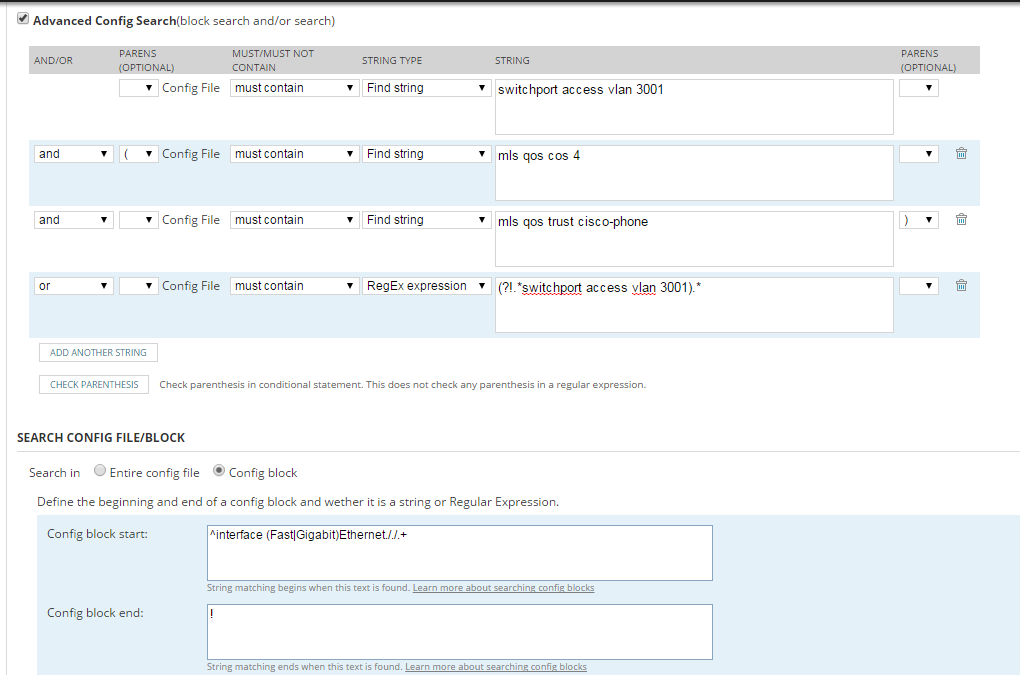Open opening parens dropdown in RegEx row
This screenshot has width=1020, height=675.
point(139,286)
